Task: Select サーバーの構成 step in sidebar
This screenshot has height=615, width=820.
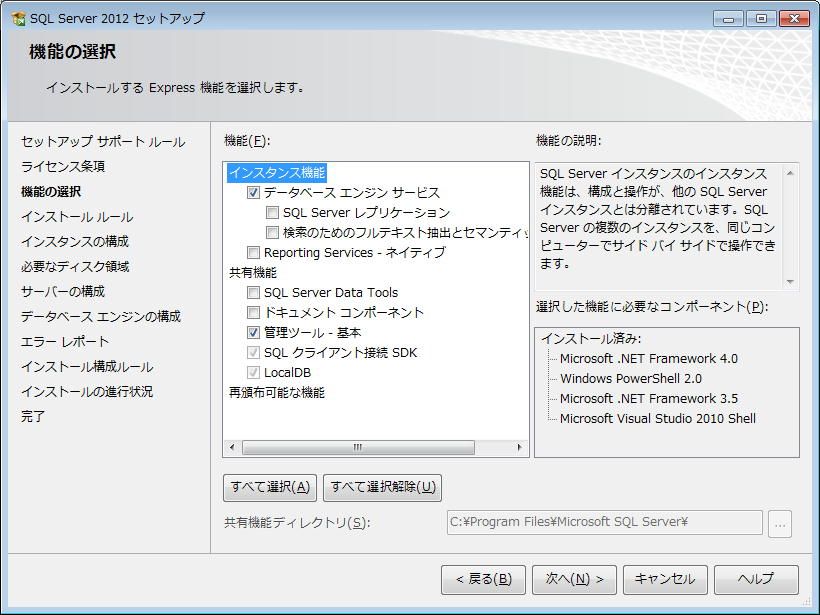Action: 63,291
